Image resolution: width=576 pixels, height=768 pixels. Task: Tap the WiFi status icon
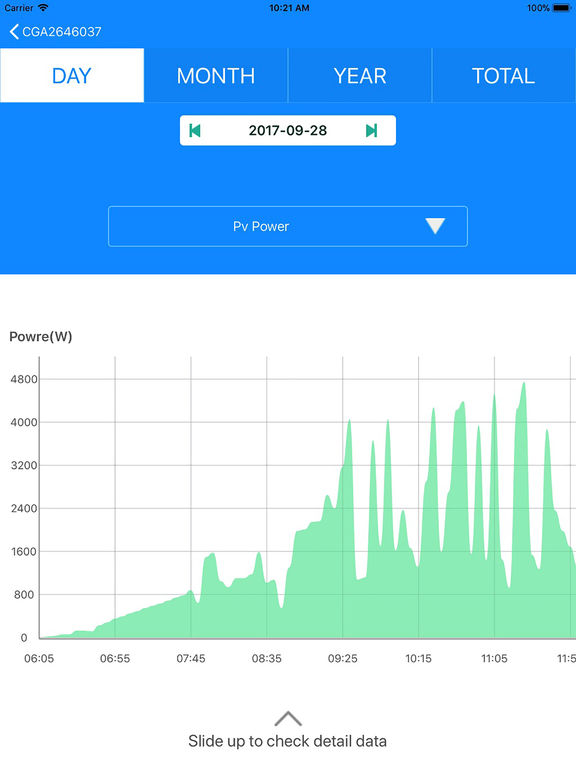43,8
